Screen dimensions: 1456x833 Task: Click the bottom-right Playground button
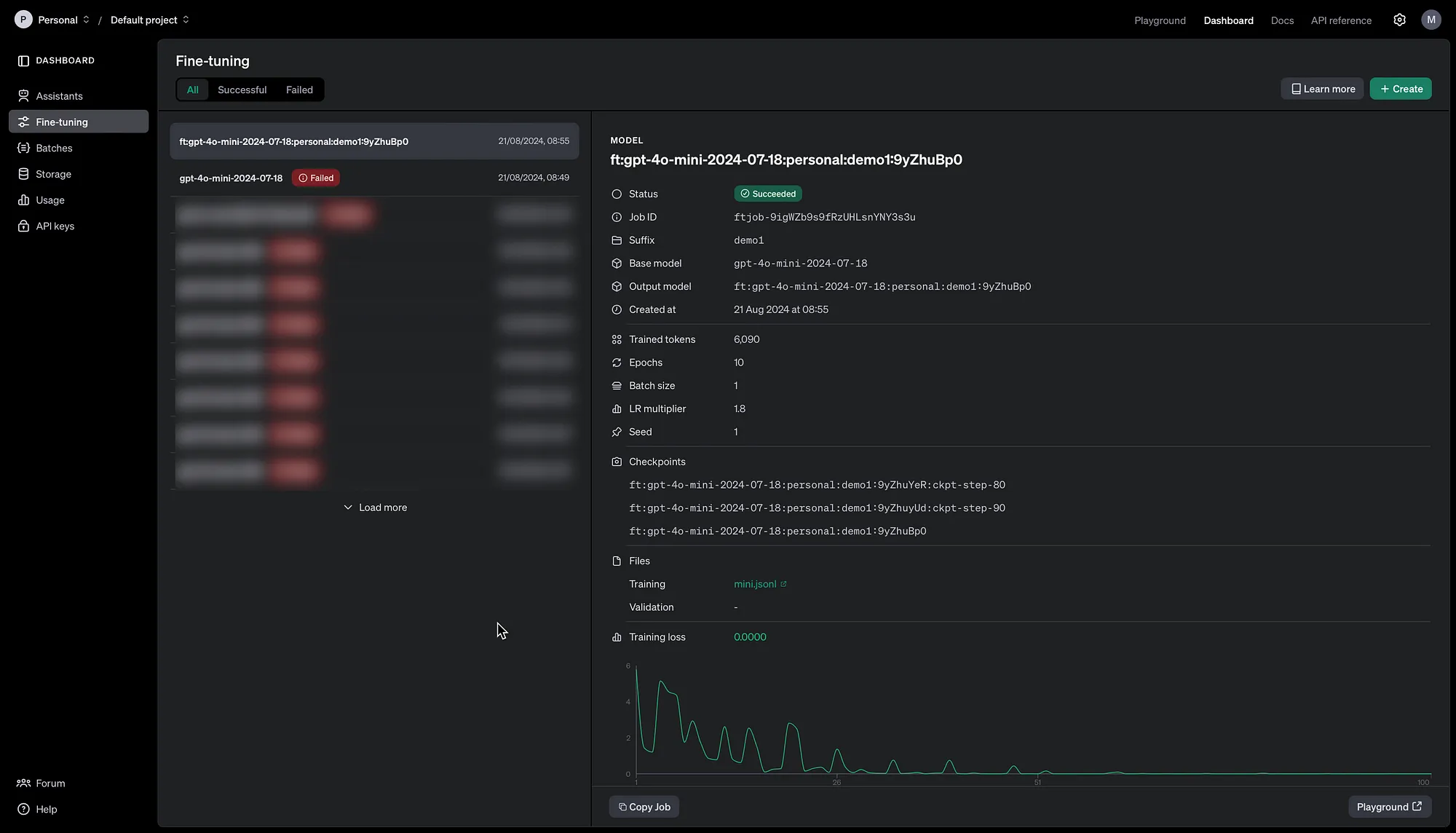(x=1390, y=807)
